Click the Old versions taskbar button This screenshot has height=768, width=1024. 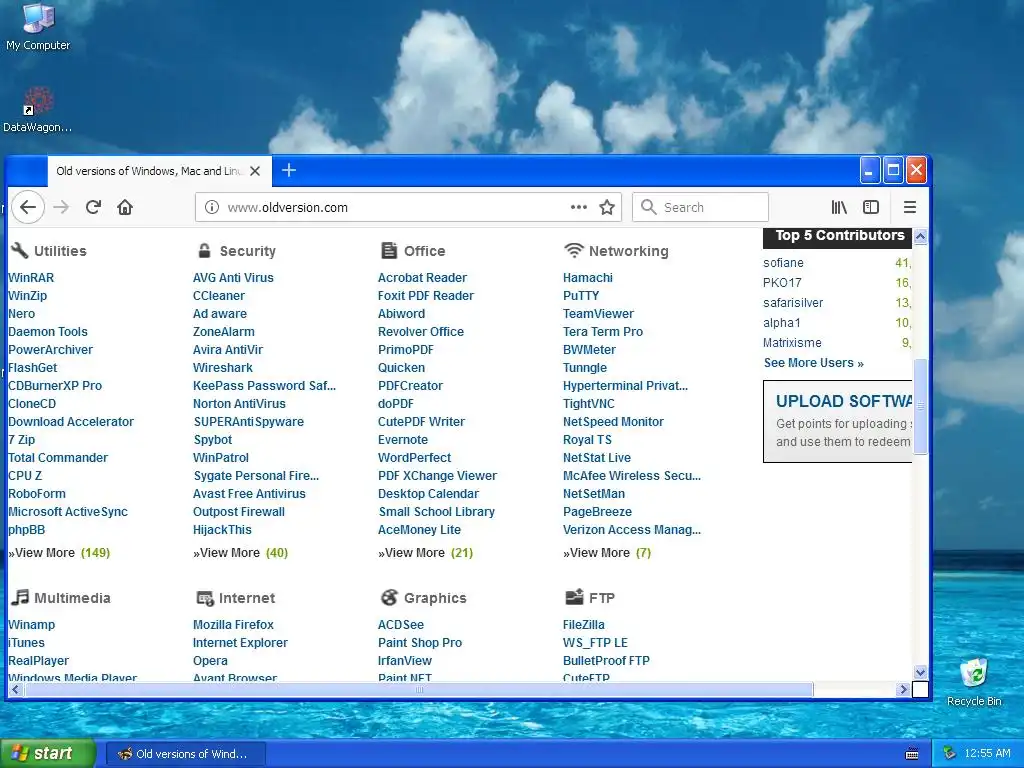point(185,754)
